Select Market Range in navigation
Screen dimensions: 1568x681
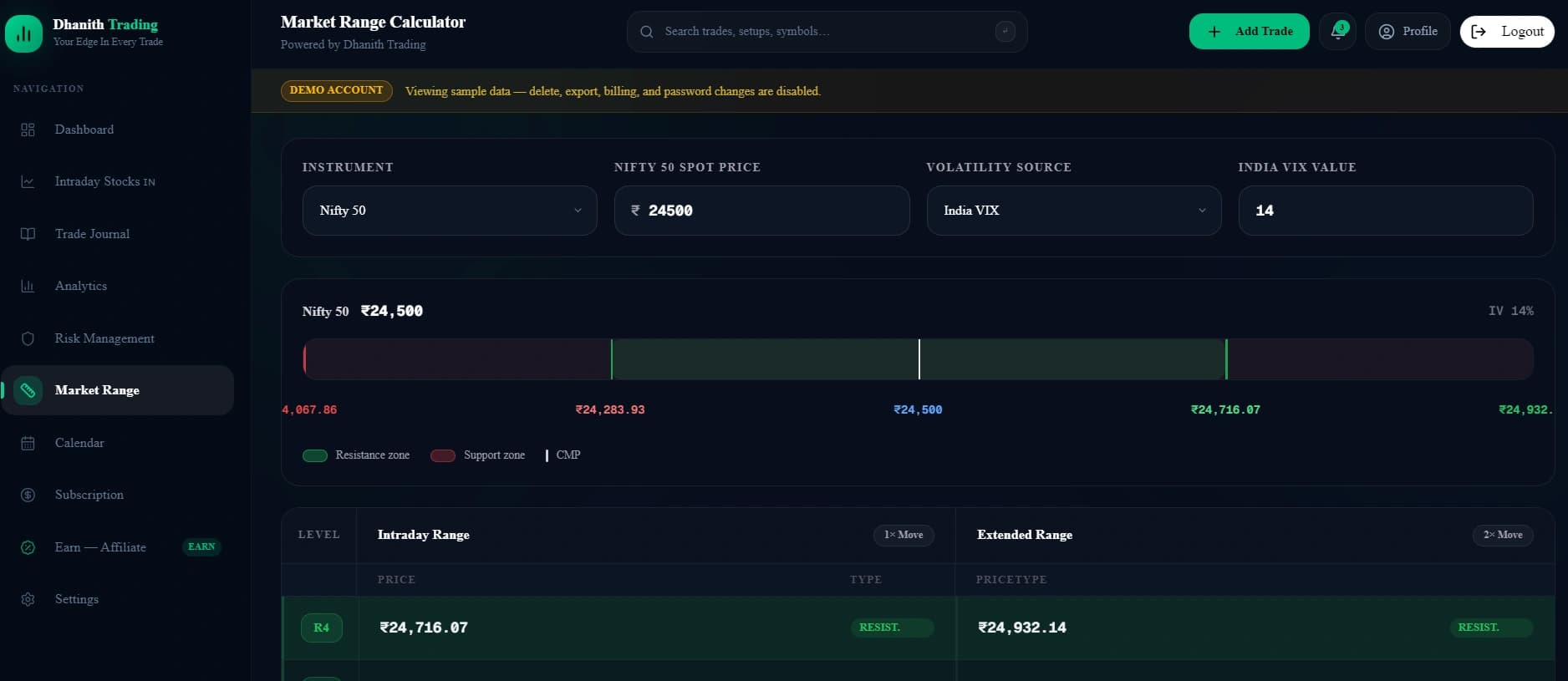tap(117, 390)
